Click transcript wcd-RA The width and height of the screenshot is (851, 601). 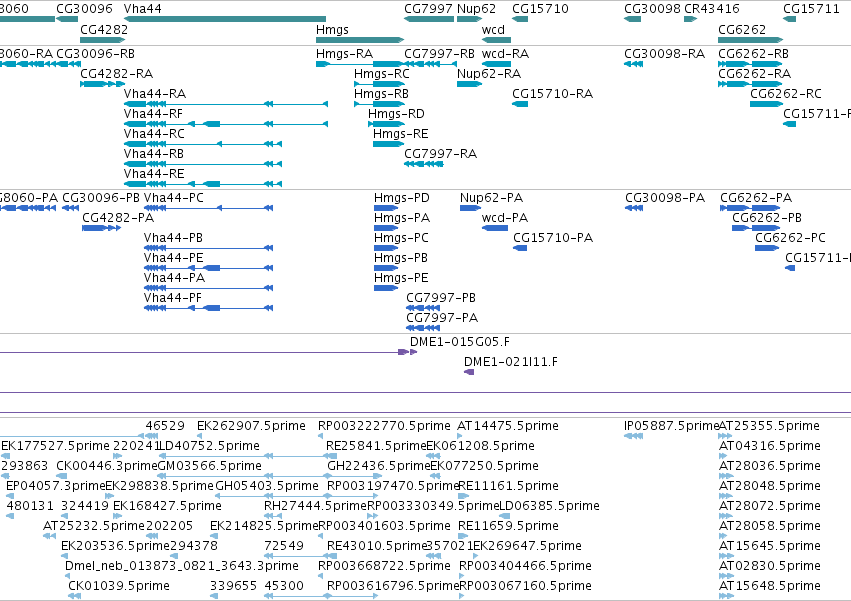point(505,54)
